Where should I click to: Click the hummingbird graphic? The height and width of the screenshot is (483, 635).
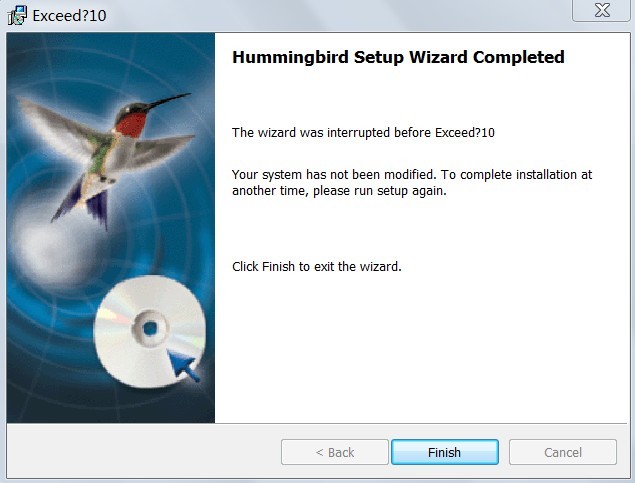click(x=105, y=158)
